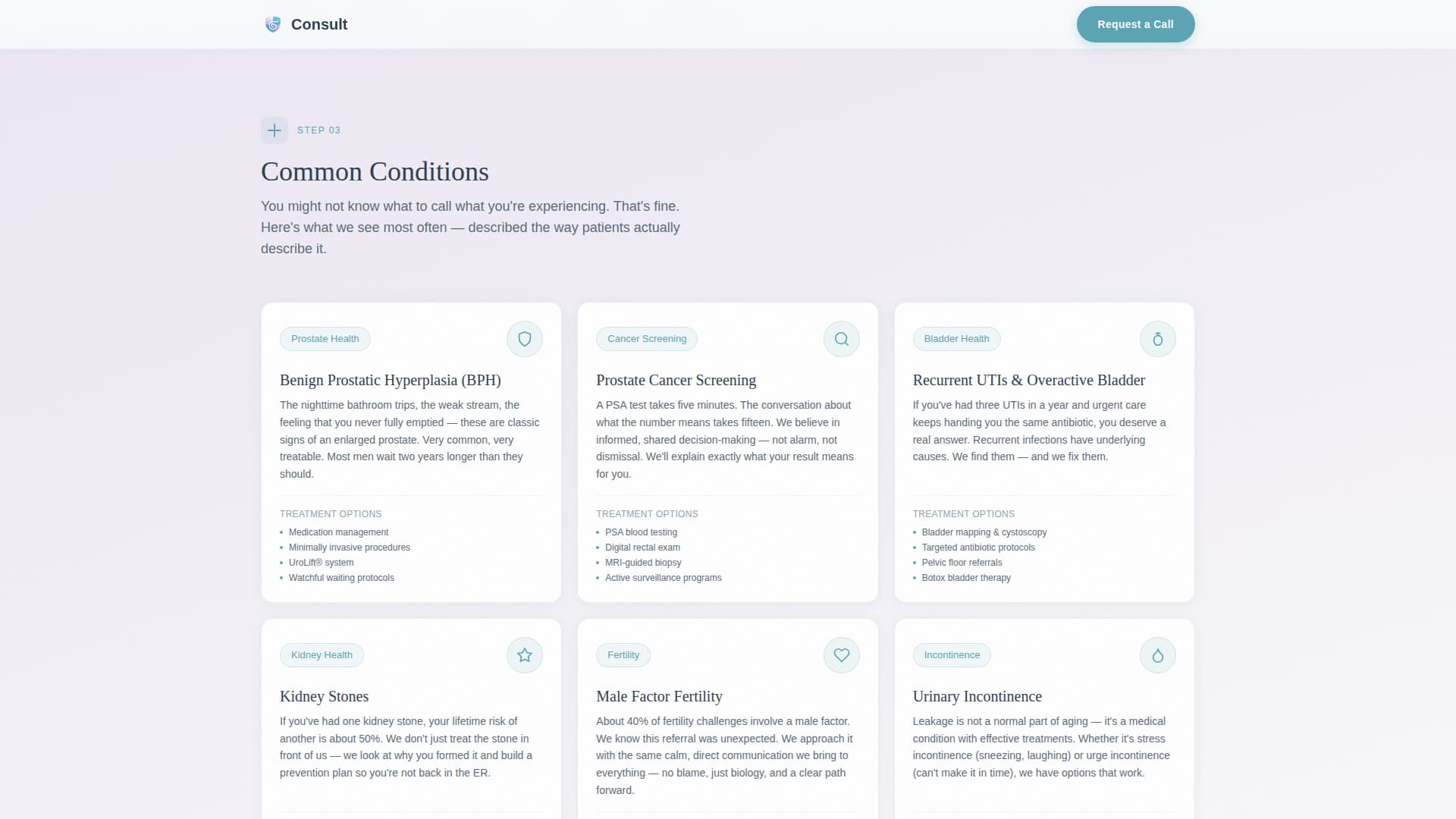The width and height of the screenshot is (1456, 819).
Task: Open the Prostate Cancer Screening heading
Action: (x=676, y=380)
